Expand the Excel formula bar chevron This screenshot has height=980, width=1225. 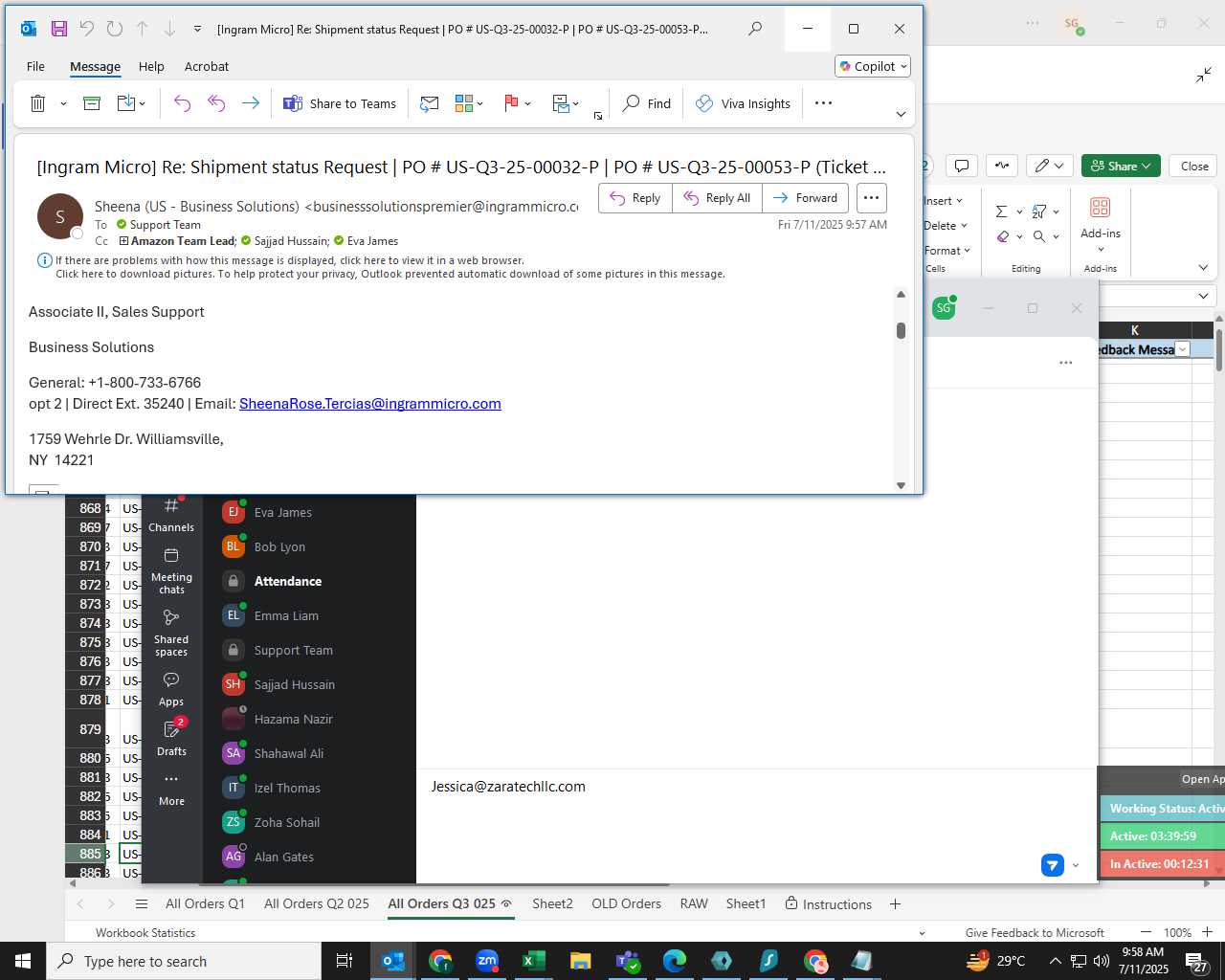point(1203,296)
